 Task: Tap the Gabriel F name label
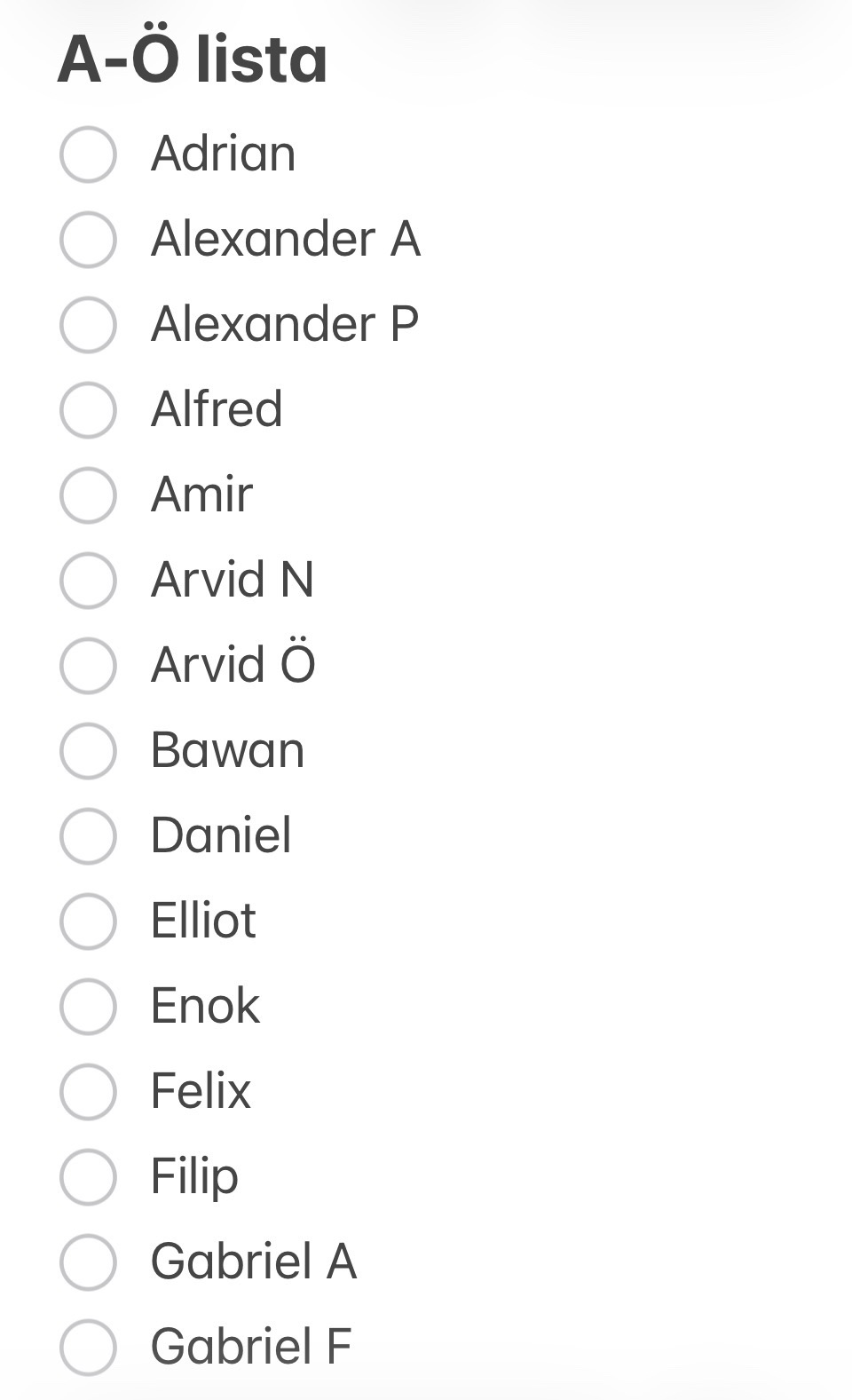point(251,1347)
